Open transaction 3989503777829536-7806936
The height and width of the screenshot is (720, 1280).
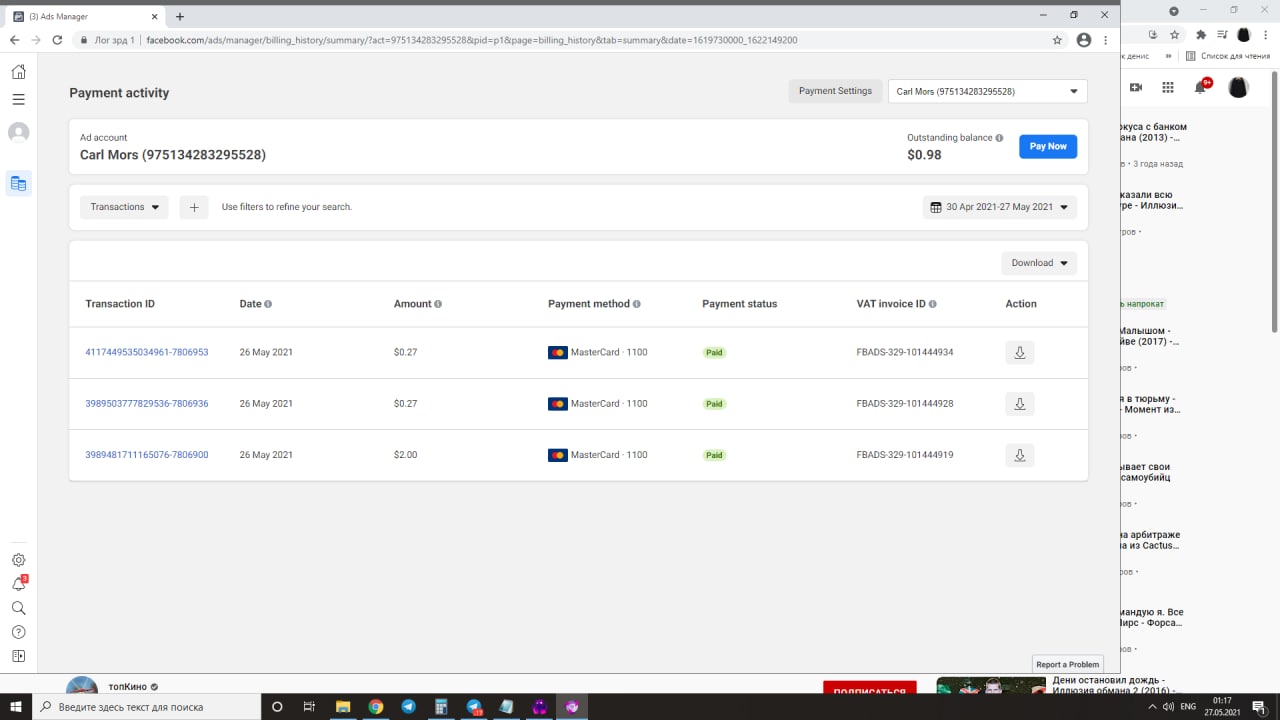click(147, 404)
